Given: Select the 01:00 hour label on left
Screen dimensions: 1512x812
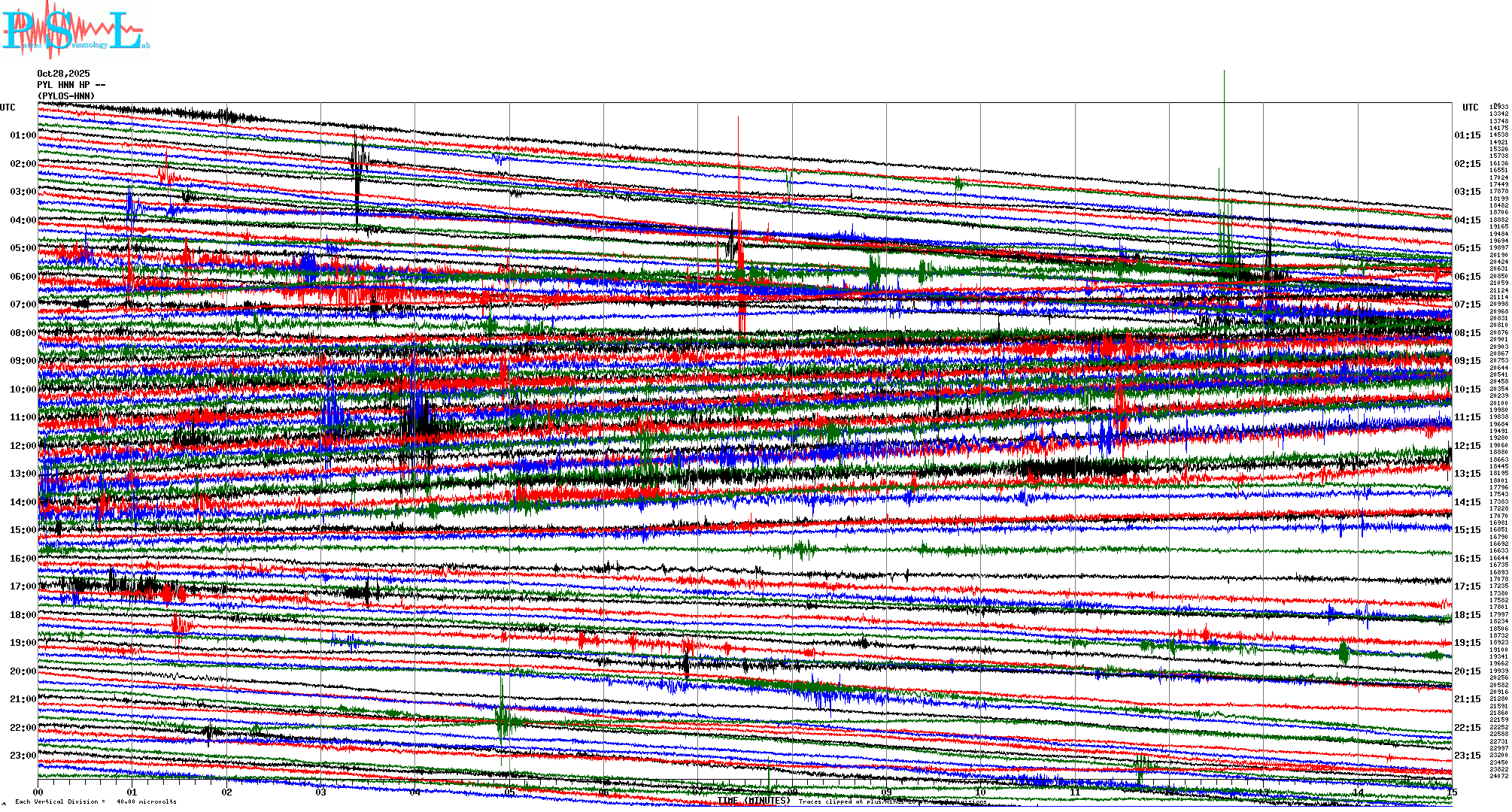Looking at the screenshot, I should (x=23, y=135).
